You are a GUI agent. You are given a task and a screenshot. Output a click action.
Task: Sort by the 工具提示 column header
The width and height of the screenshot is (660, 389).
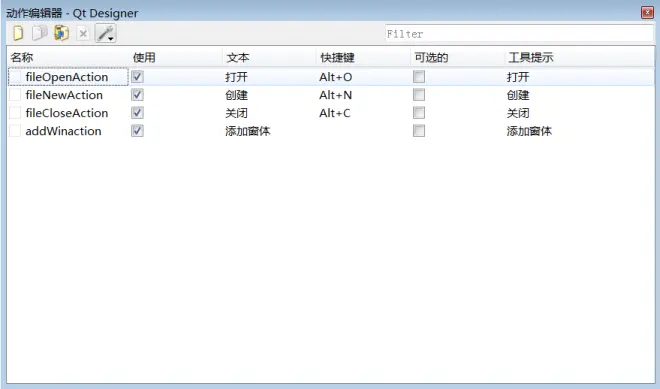(530, 57)
